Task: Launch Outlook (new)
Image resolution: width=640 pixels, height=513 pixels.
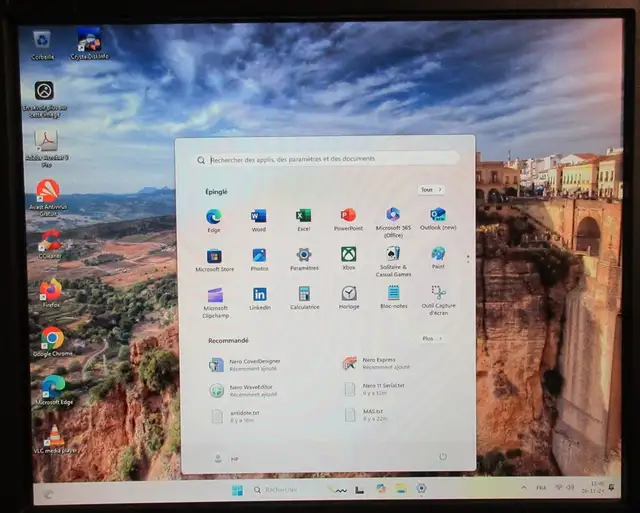Action: pos(438,219)
